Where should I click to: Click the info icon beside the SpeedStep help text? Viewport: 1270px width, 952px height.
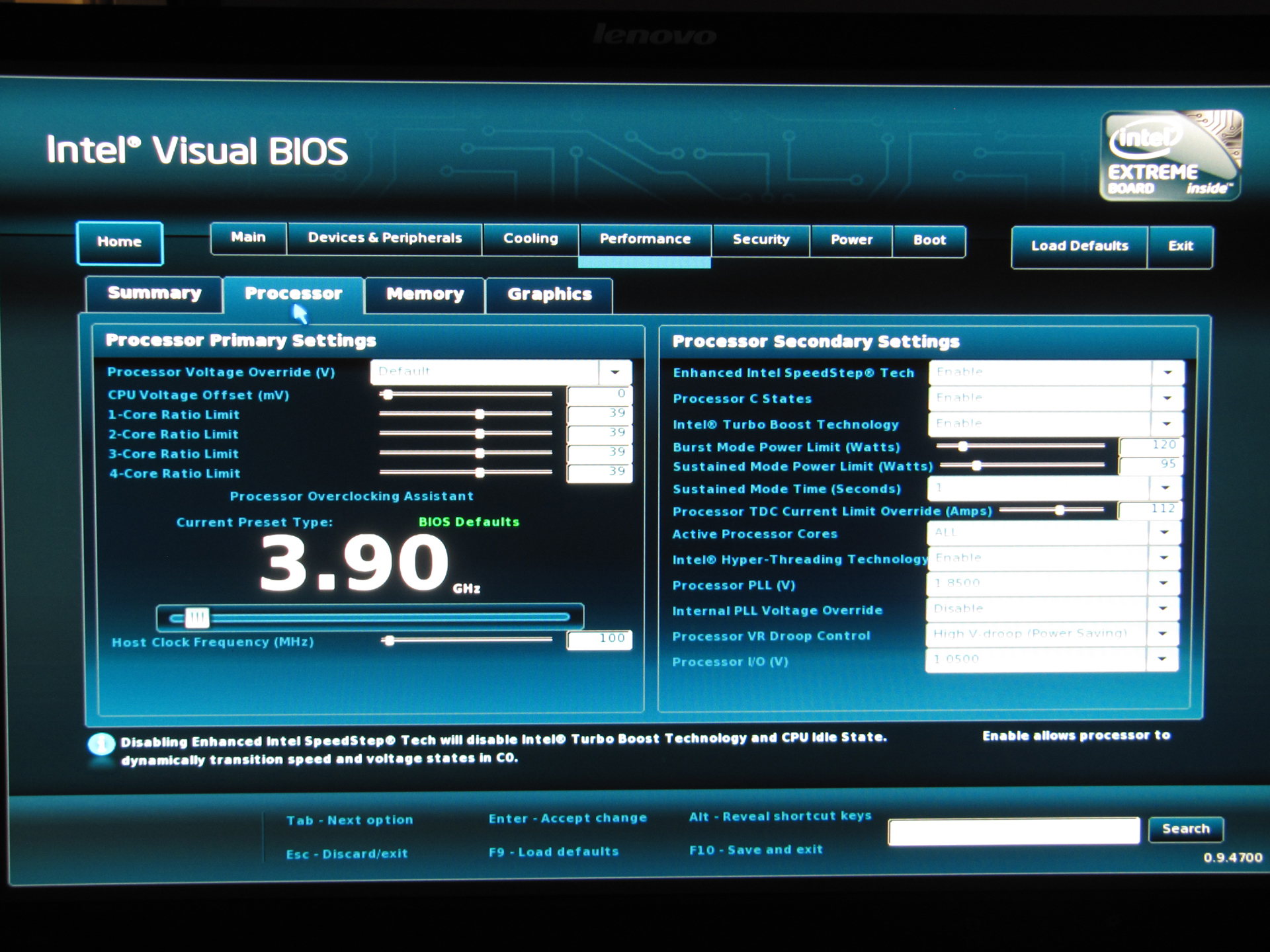tap(101, 745)
